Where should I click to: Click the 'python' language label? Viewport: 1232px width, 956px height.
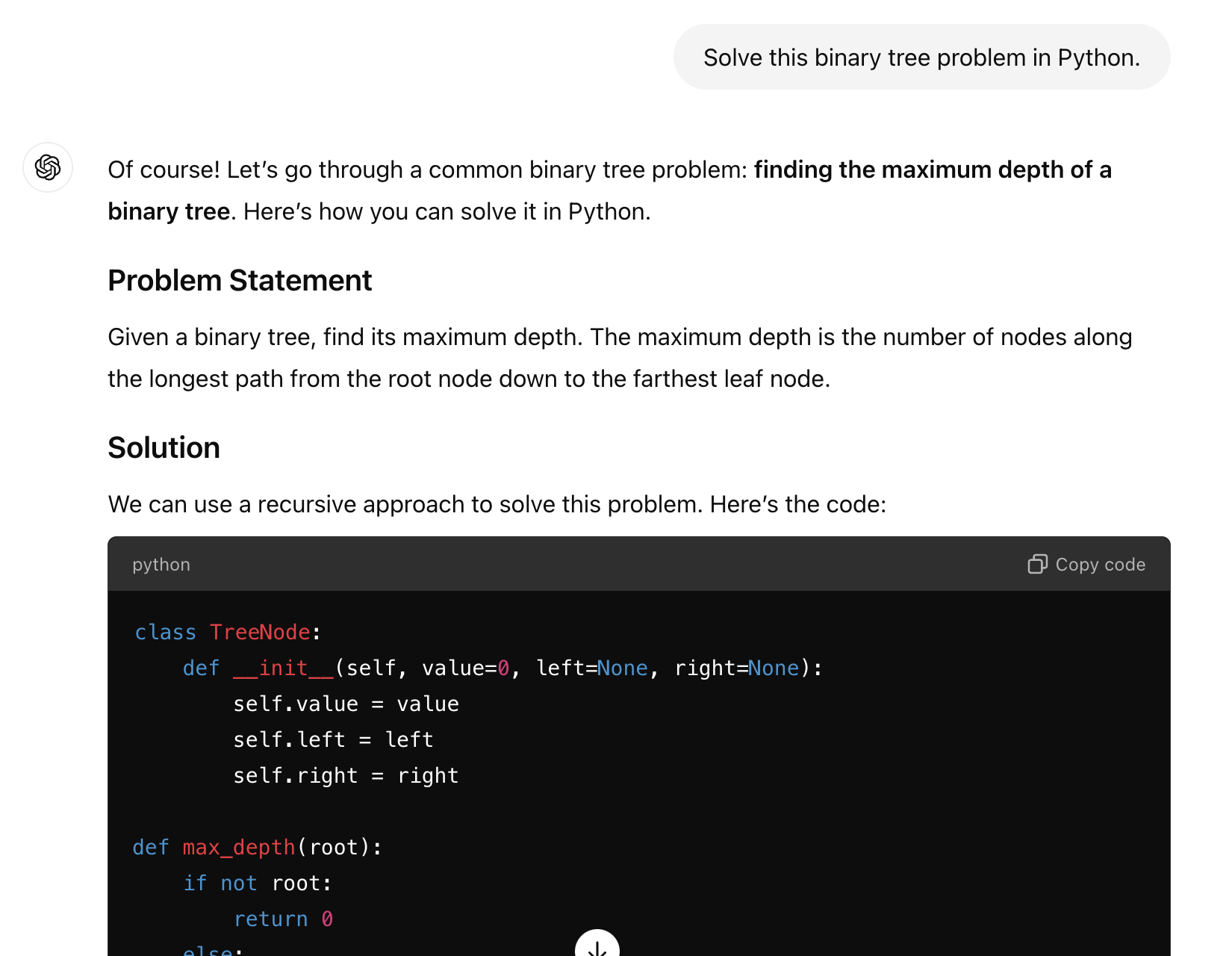pyautogui.click(x=161, y=565)
